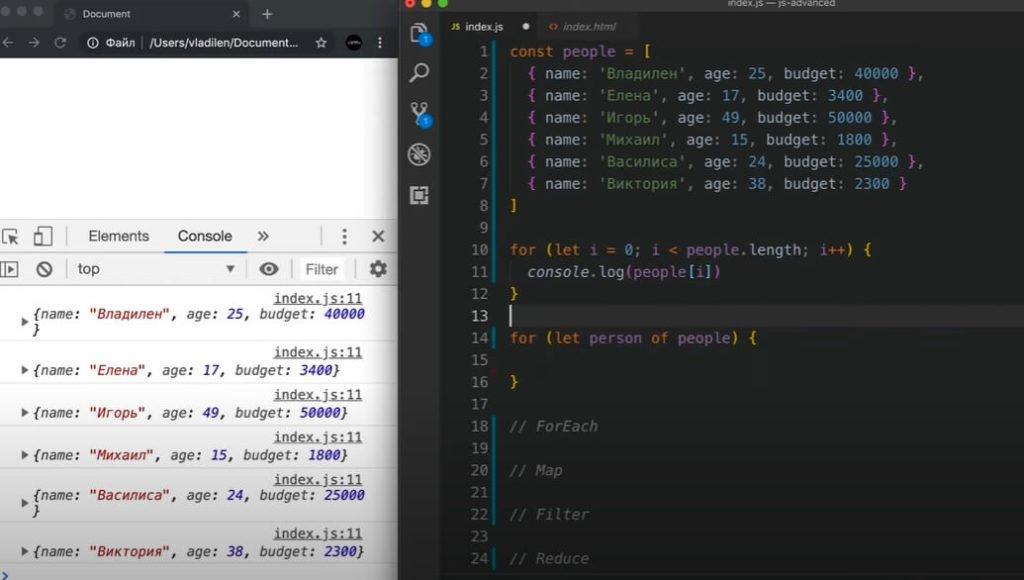Create a live expression with eye icon

click(268, 269)
